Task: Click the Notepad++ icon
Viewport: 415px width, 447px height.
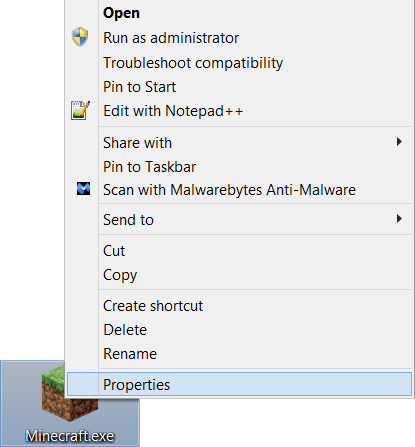Action: 80,110
